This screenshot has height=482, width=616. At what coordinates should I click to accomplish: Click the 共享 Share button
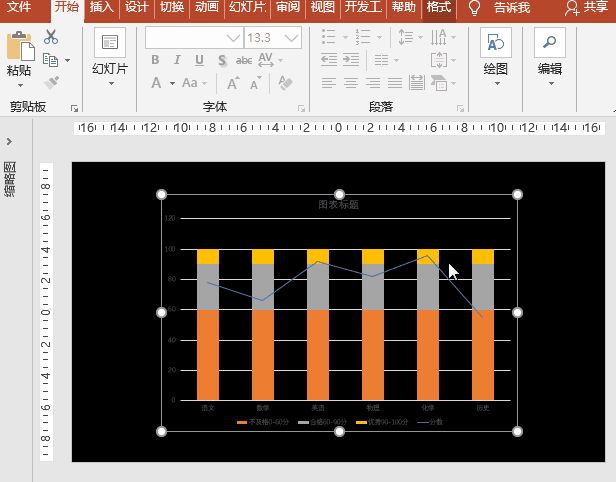586,7
